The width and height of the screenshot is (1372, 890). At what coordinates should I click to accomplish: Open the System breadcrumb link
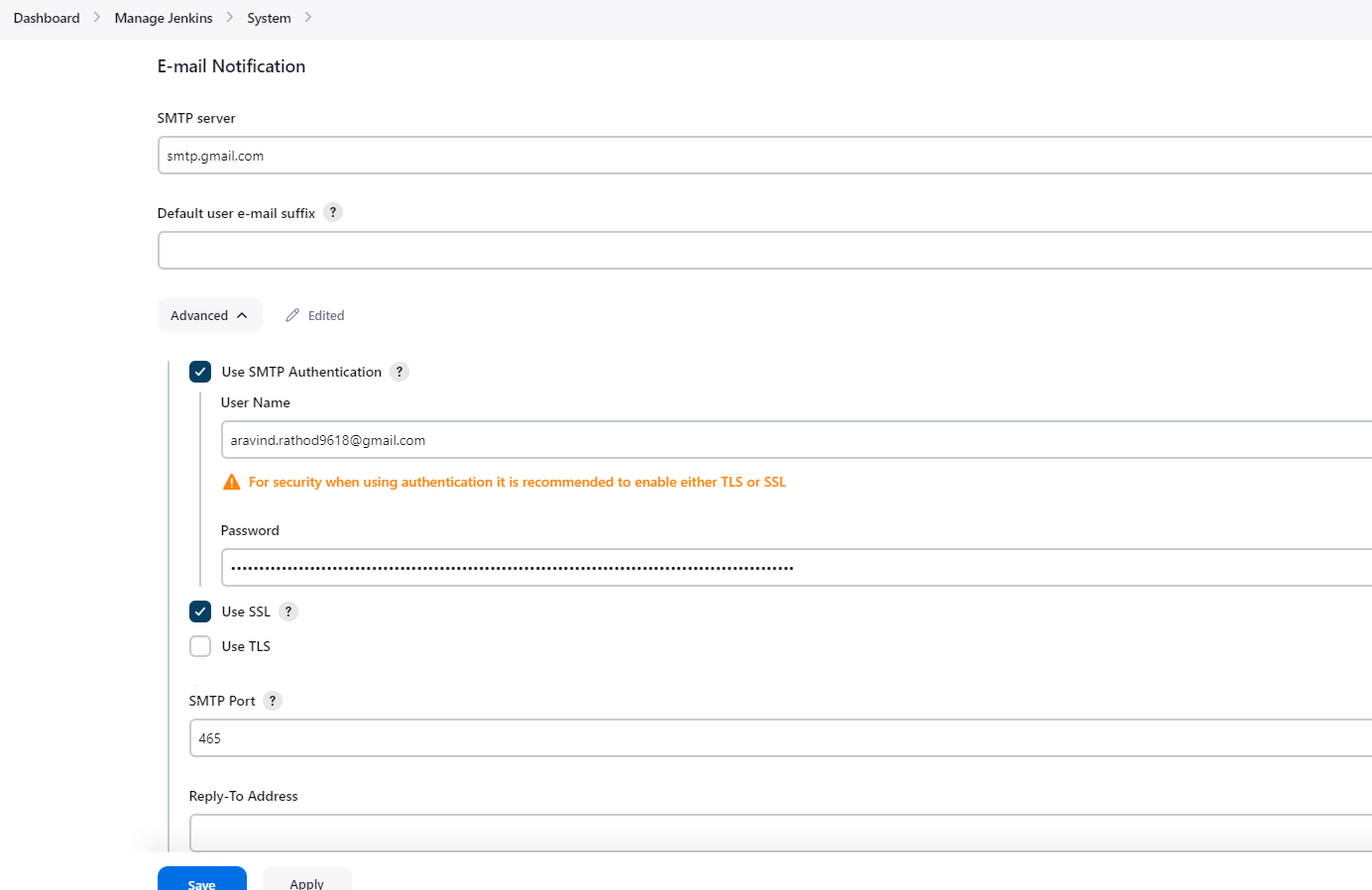pyautogui.click(x=269, y=18)
